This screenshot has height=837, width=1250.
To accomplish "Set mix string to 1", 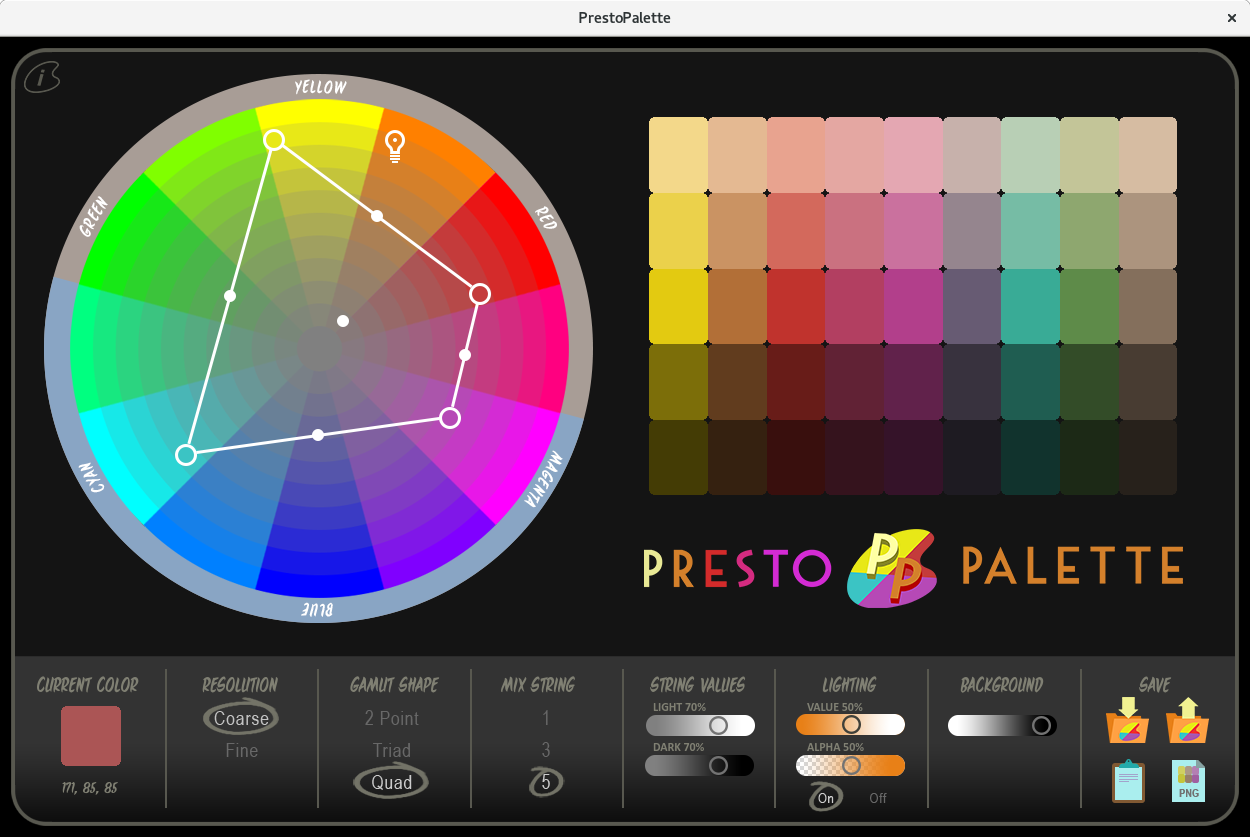I will click(x=546, y=718).
